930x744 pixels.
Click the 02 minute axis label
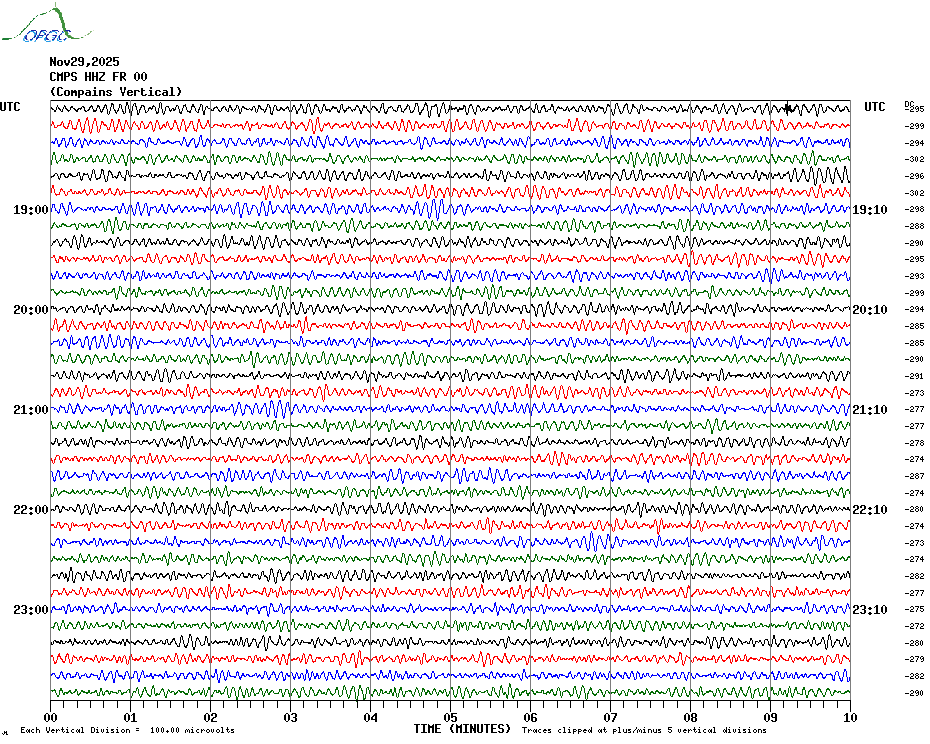click(x=211, y=717)
